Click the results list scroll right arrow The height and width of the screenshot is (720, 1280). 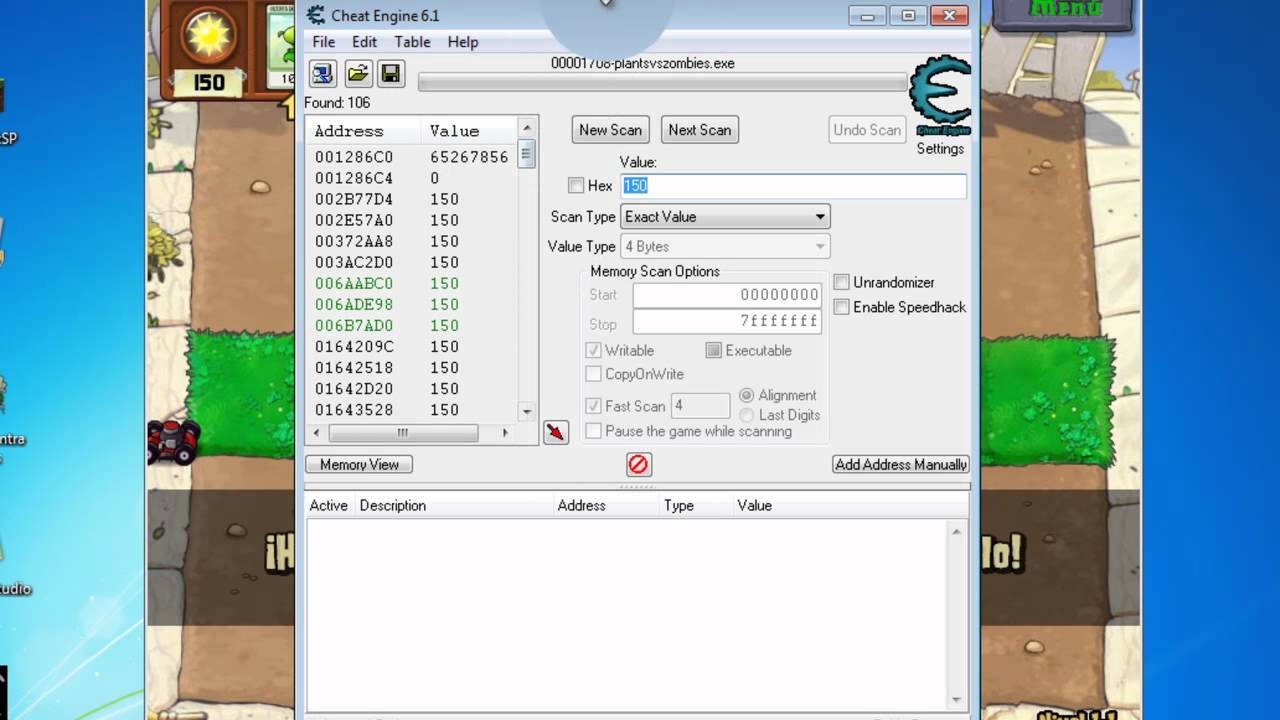505,433
